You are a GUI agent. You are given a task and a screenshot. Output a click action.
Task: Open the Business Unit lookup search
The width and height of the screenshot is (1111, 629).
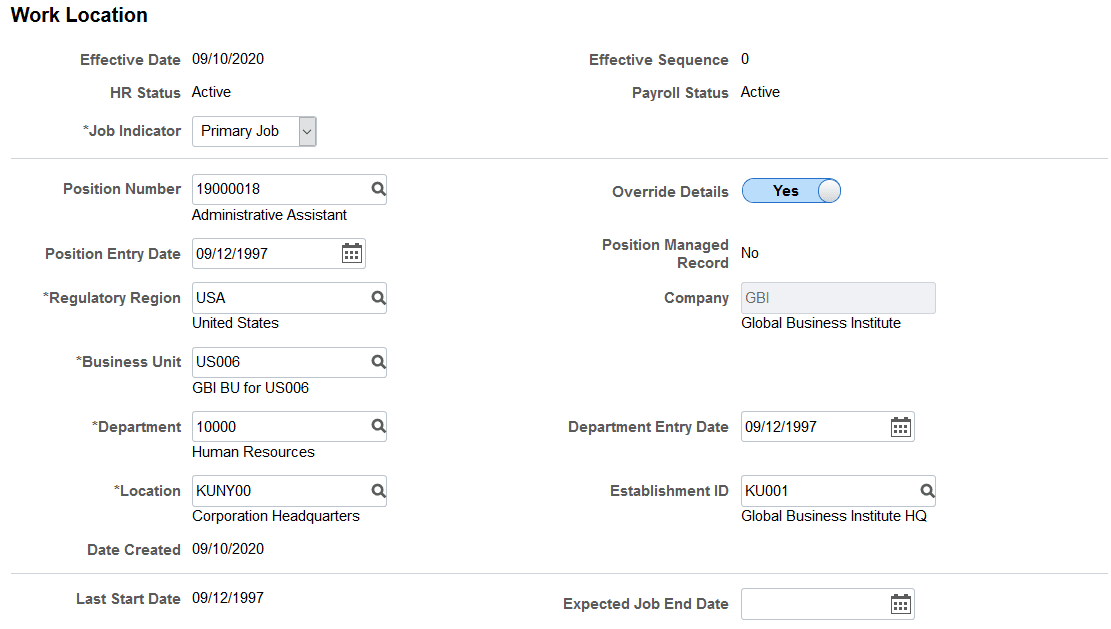pos(378,362)
